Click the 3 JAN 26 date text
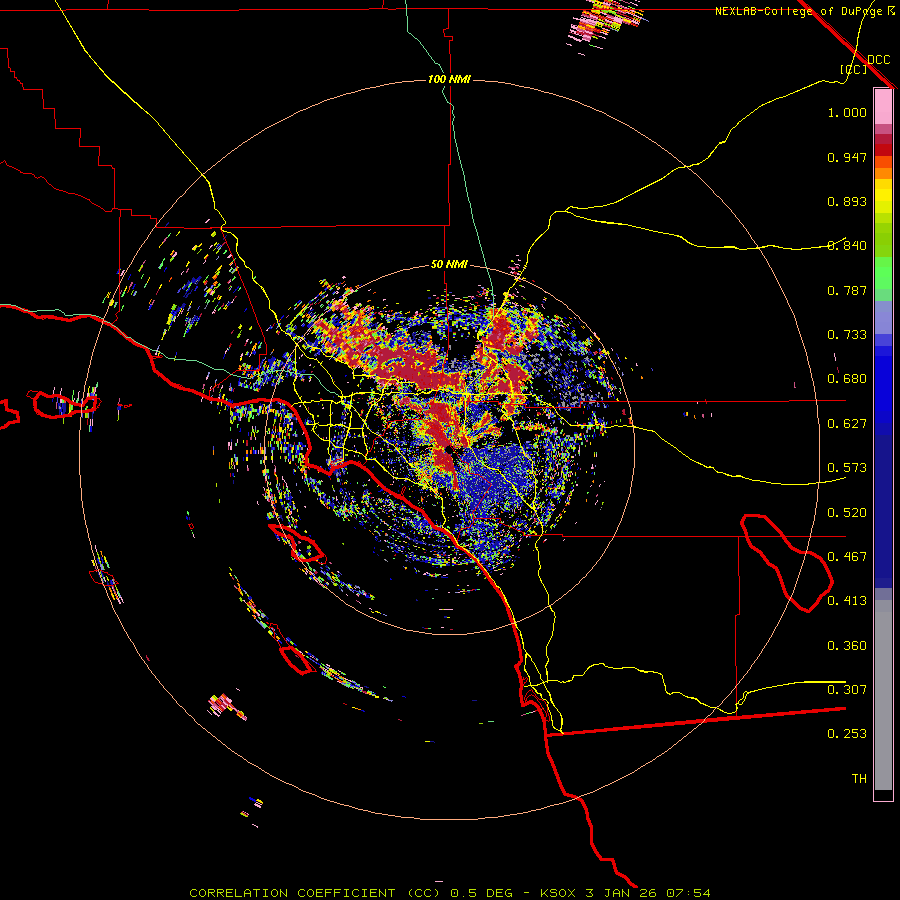This screenshot has height=900, width=900. [x=620, y=893]
